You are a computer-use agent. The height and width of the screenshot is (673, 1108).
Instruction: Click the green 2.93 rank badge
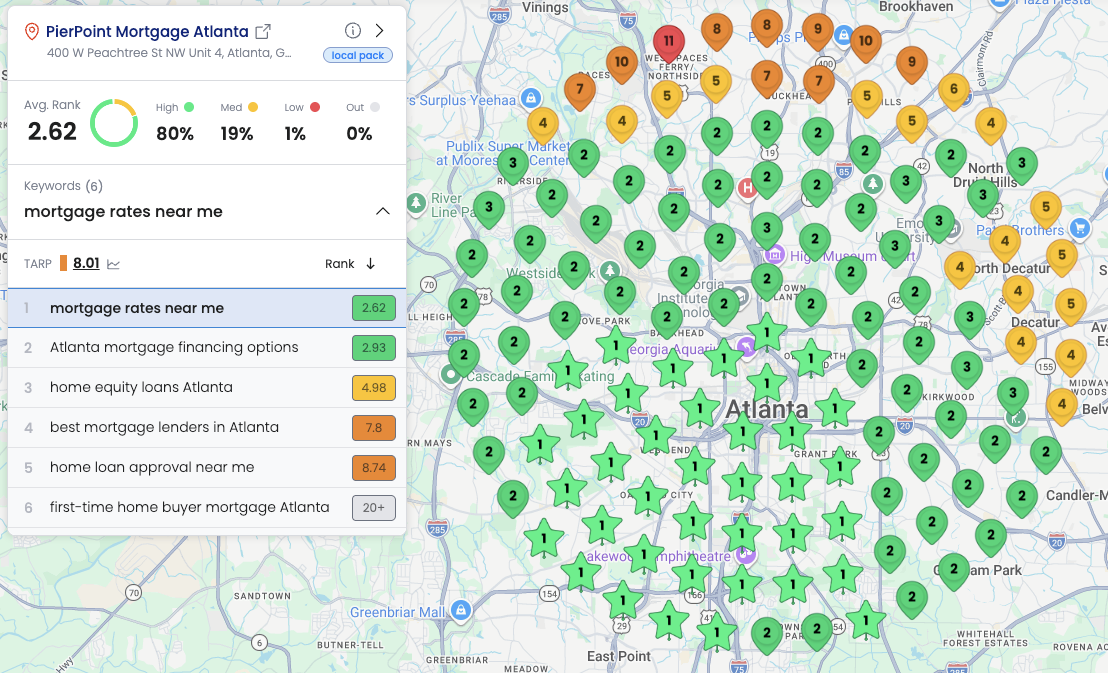(x=374, y=348)
